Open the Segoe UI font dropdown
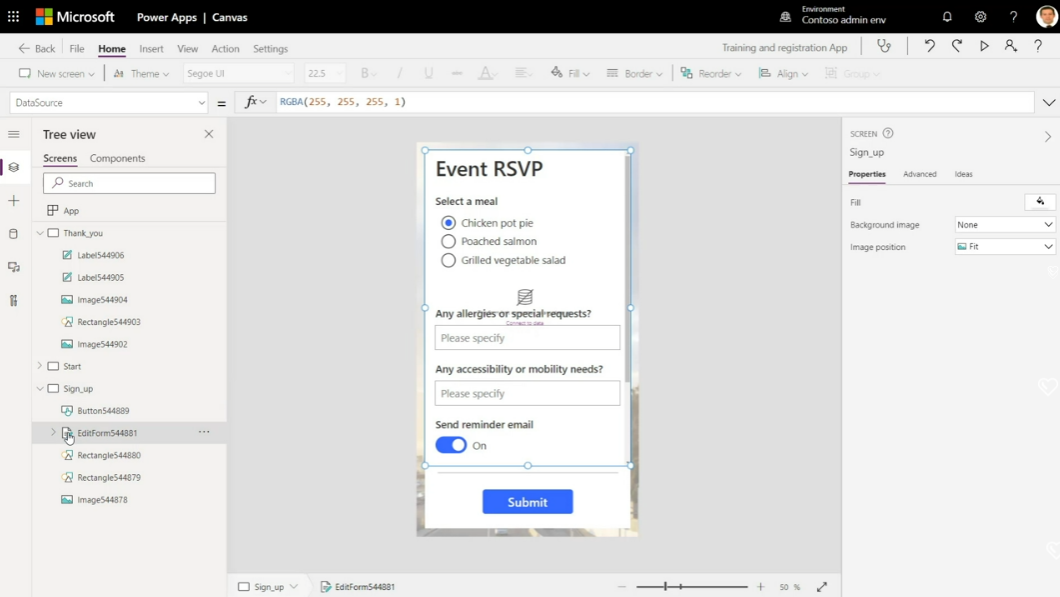Viewport: 1060px width, 597px height. (x=238, y=73)
